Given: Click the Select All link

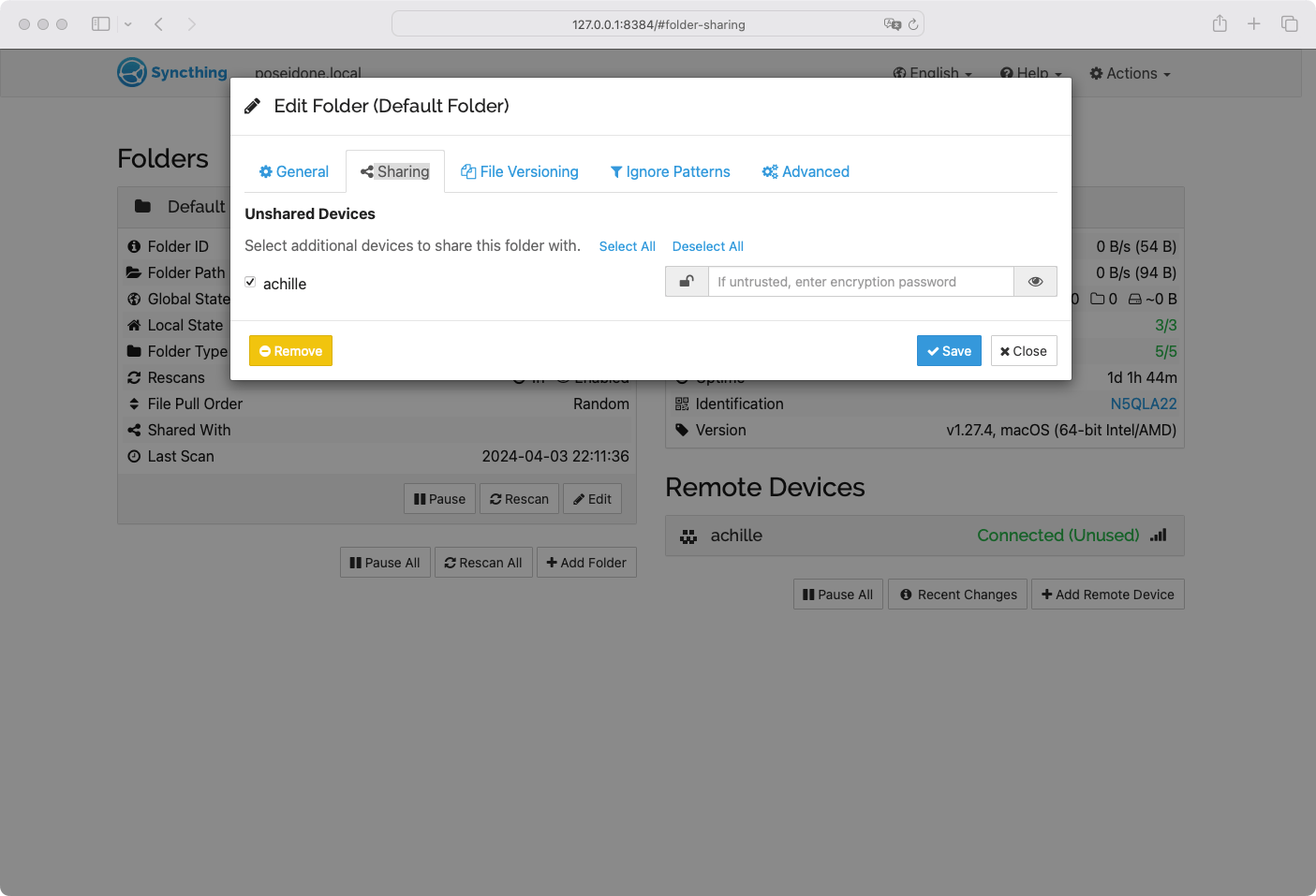Looking at the screenshot, I should tap(627, 246).
